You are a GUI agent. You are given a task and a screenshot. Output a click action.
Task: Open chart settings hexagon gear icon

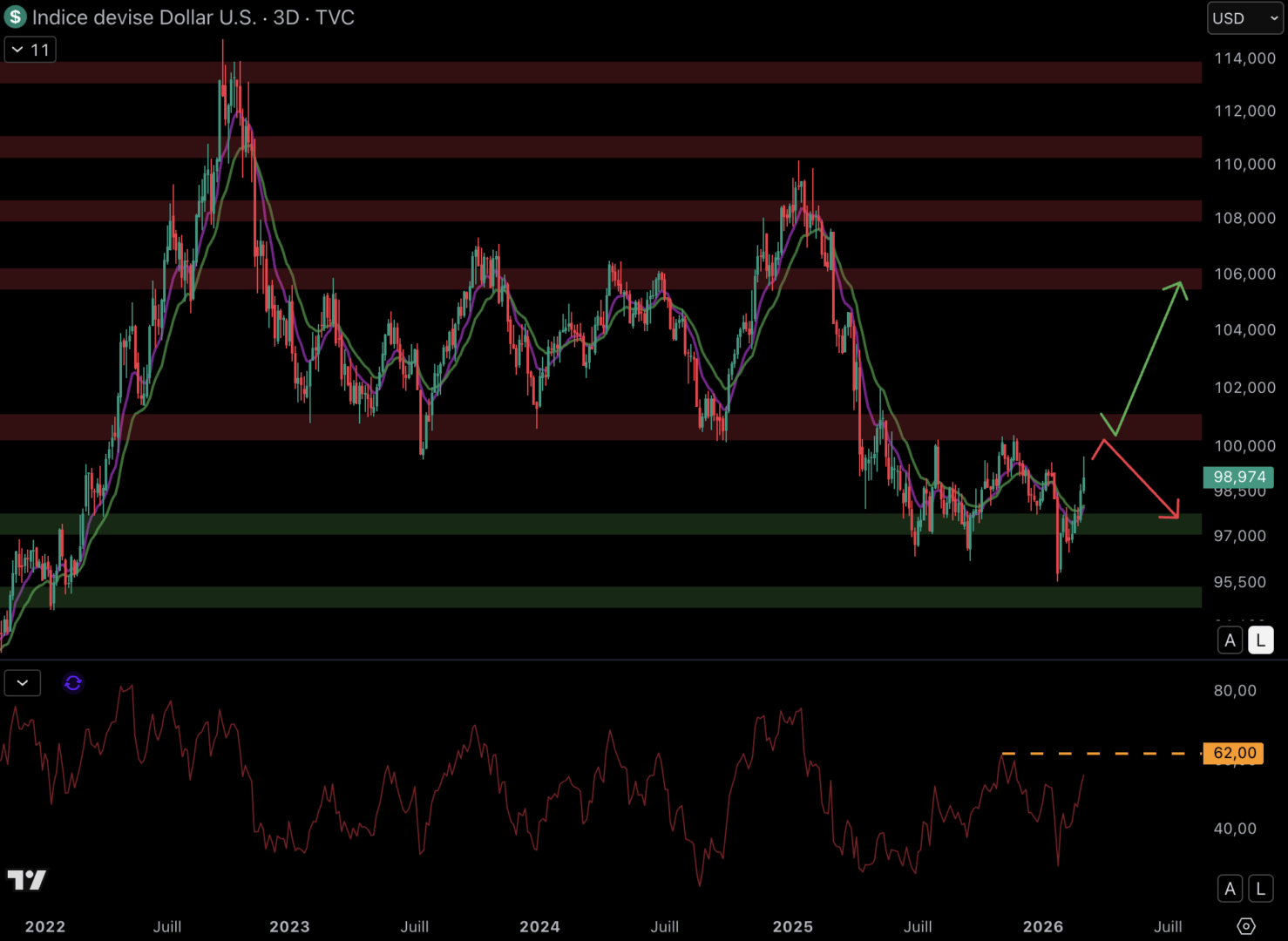[1246, 926]
